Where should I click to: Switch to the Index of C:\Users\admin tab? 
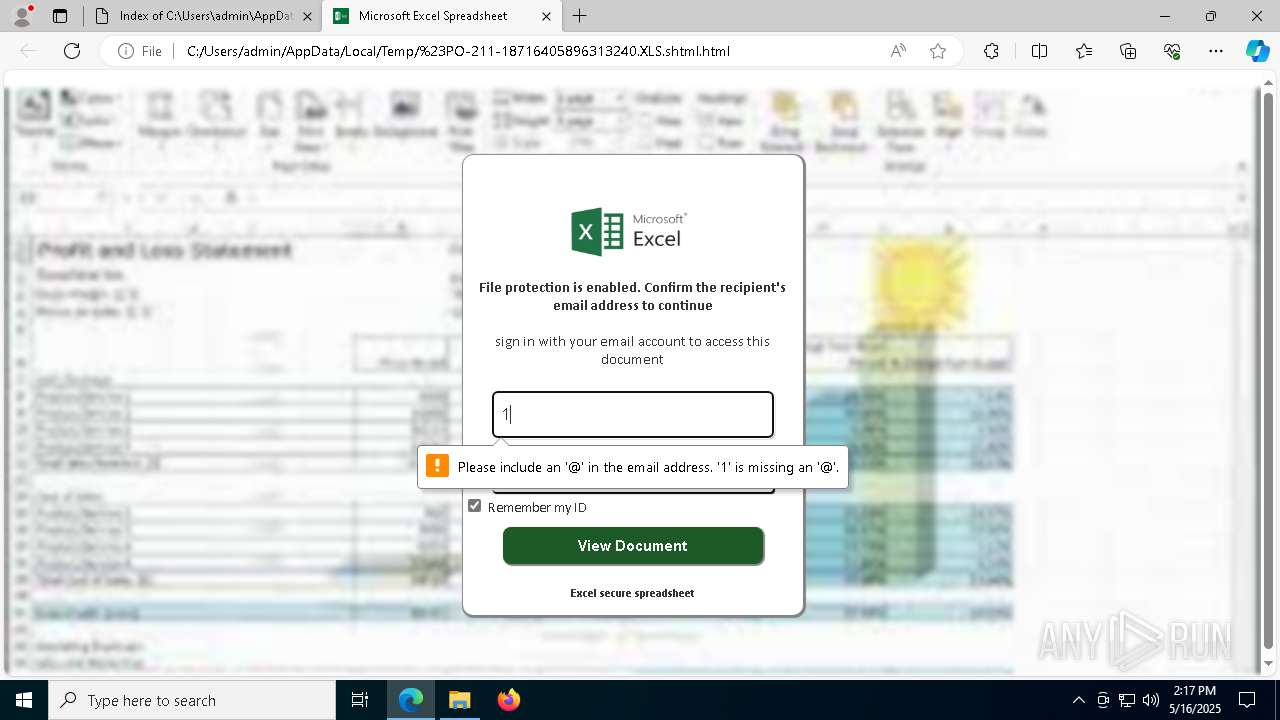(x=204, y=16)
